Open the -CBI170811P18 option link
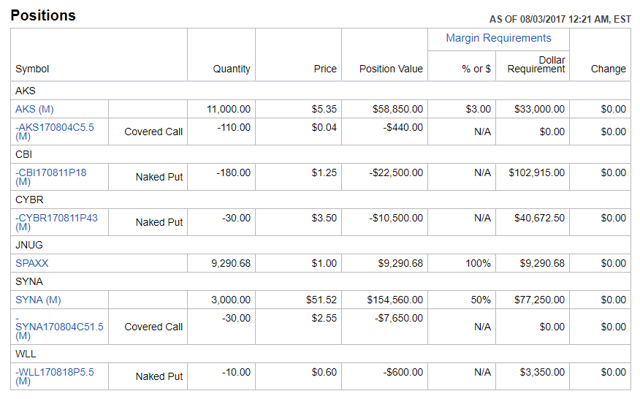 (51, 177)
